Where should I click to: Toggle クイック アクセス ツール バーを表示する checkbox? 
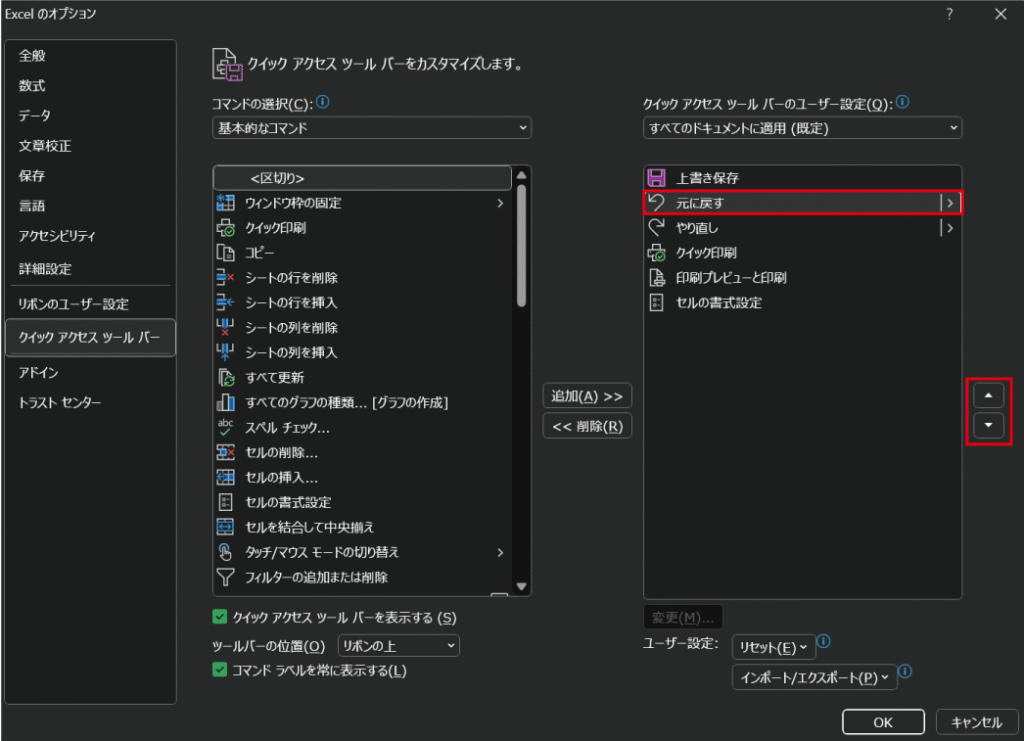(220, 618)
